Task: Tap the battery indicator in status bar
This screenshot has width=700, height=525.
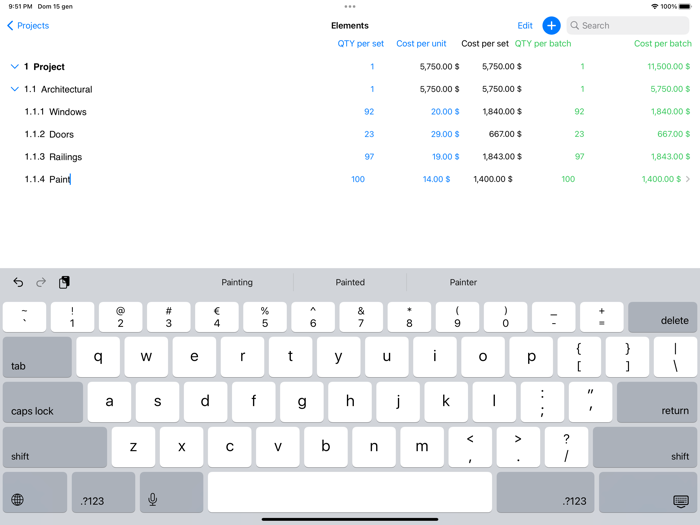Action: coord(685,6)
